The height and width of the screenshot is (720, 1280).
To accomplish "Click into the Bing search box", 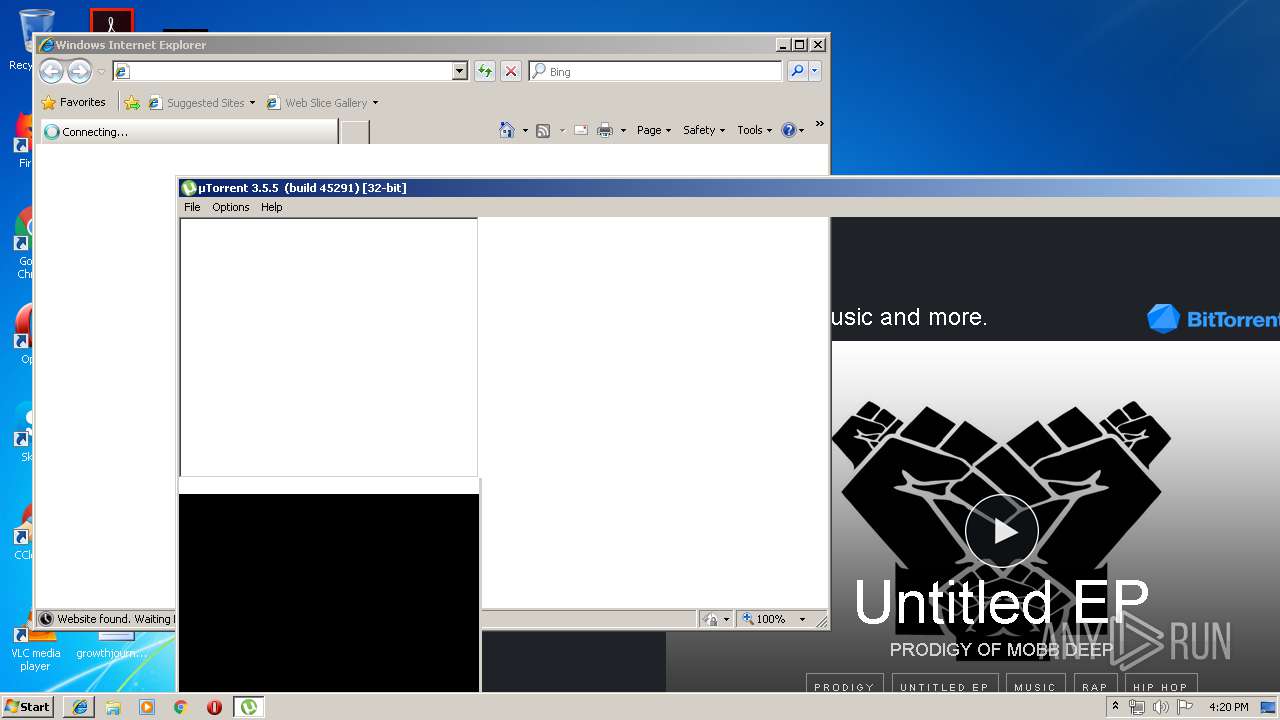I will [x=656, y=71].
